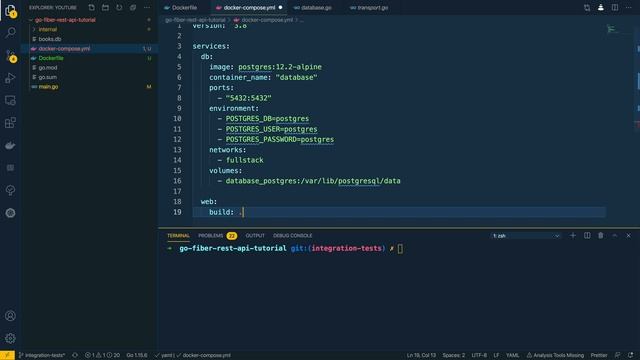Click New File icon in Explorer header
640x360 pixels.
(91, 7)
